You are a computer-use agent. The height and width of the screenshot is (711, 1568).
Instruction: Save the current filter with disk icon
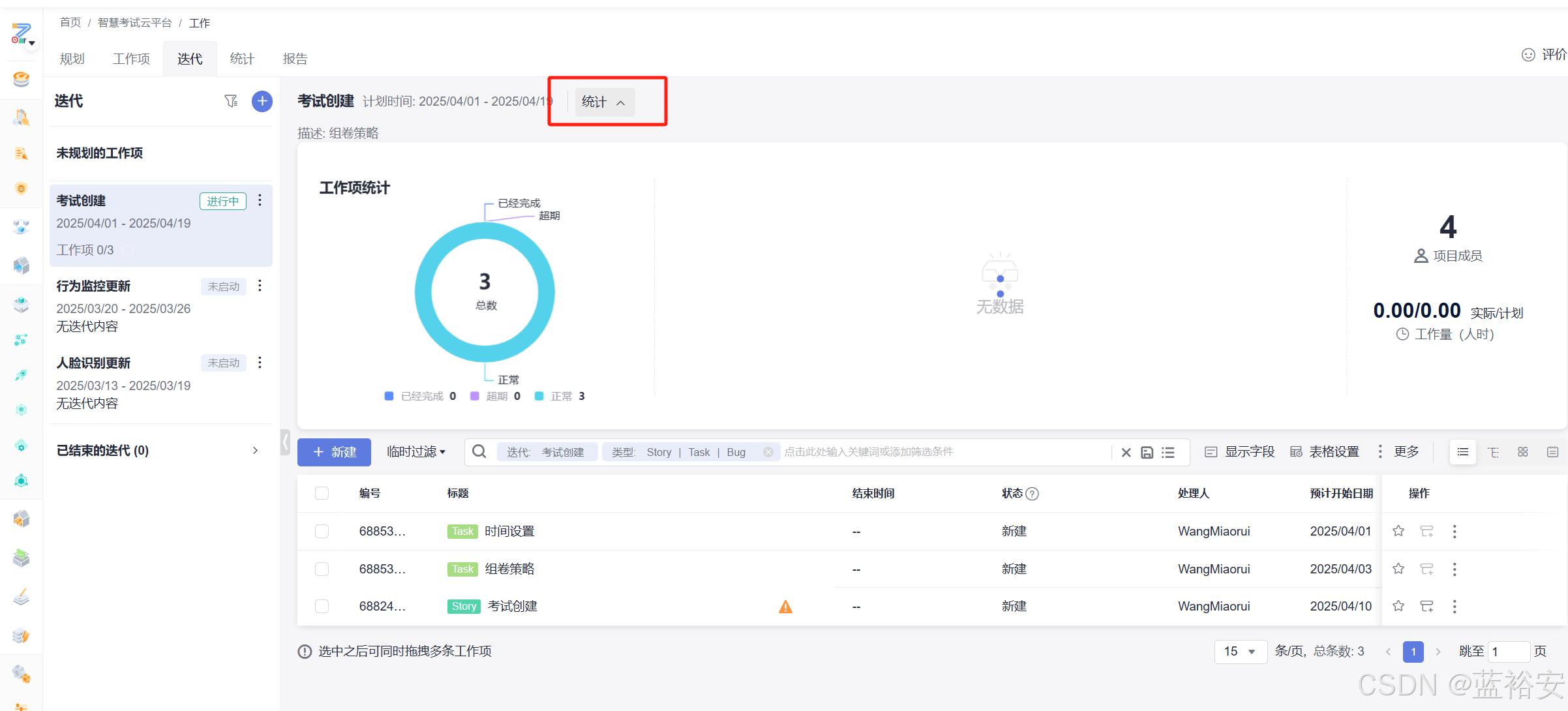1147,452
